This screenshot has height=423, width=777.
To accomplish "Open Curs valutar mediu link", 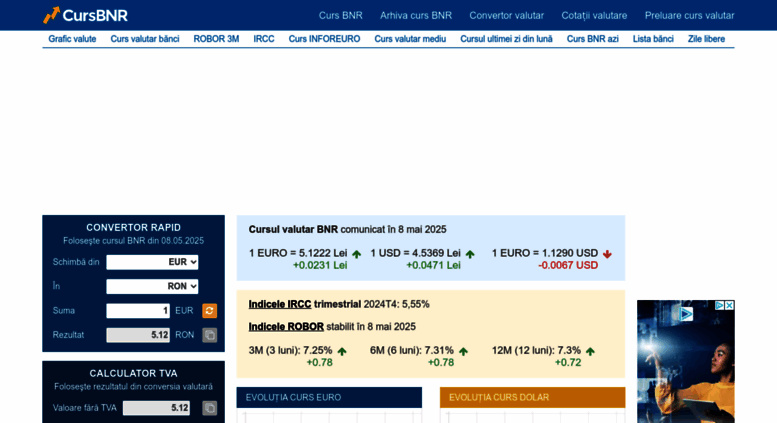I will tap(410, 39).
